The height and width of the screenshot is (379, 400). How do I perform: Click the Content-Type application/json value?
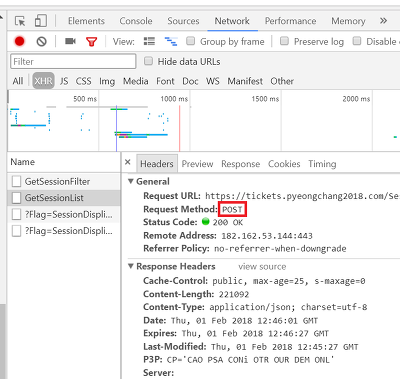(288, 307)
